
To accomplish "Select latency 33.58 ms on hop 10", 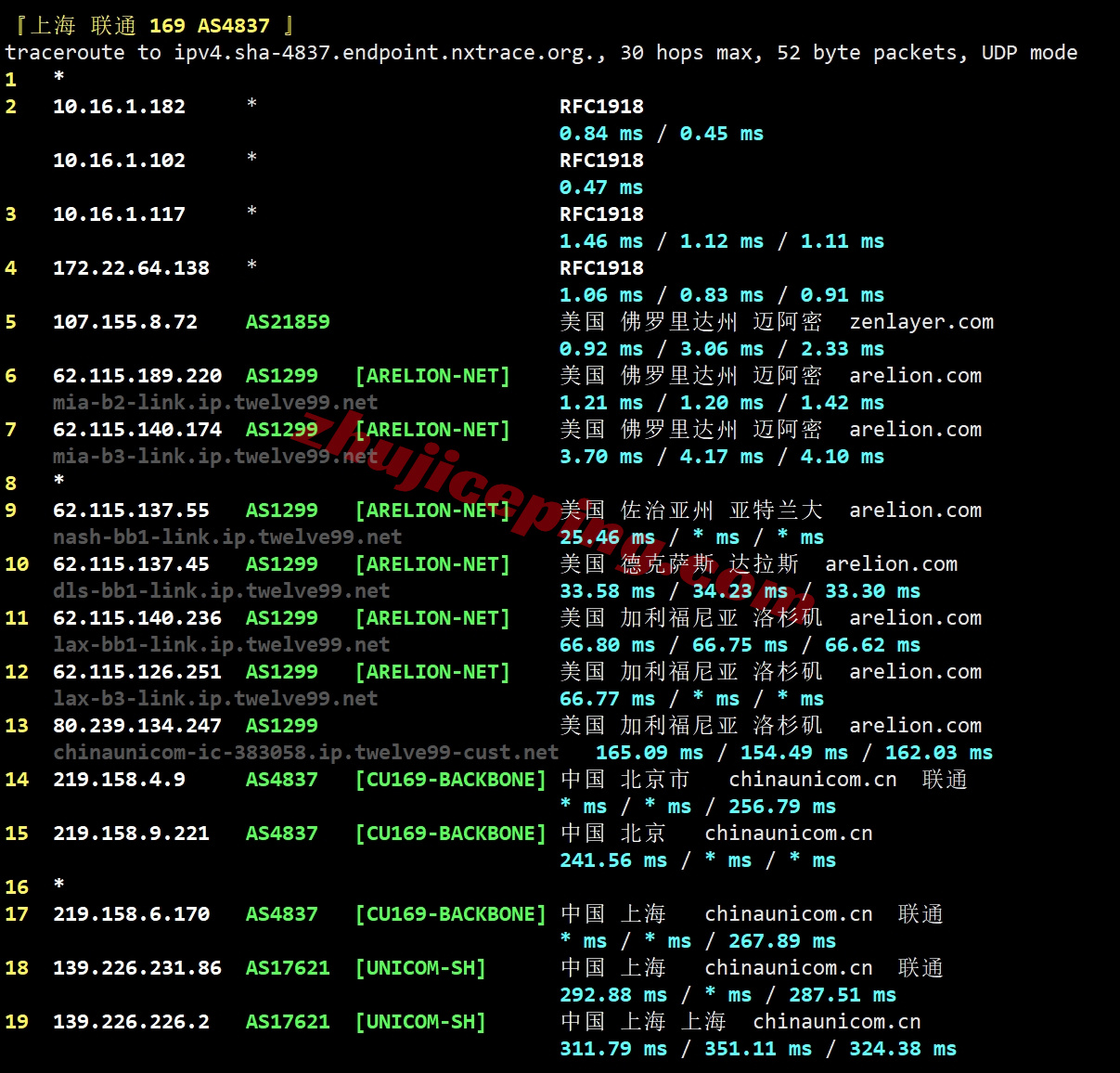I will 608,591.
